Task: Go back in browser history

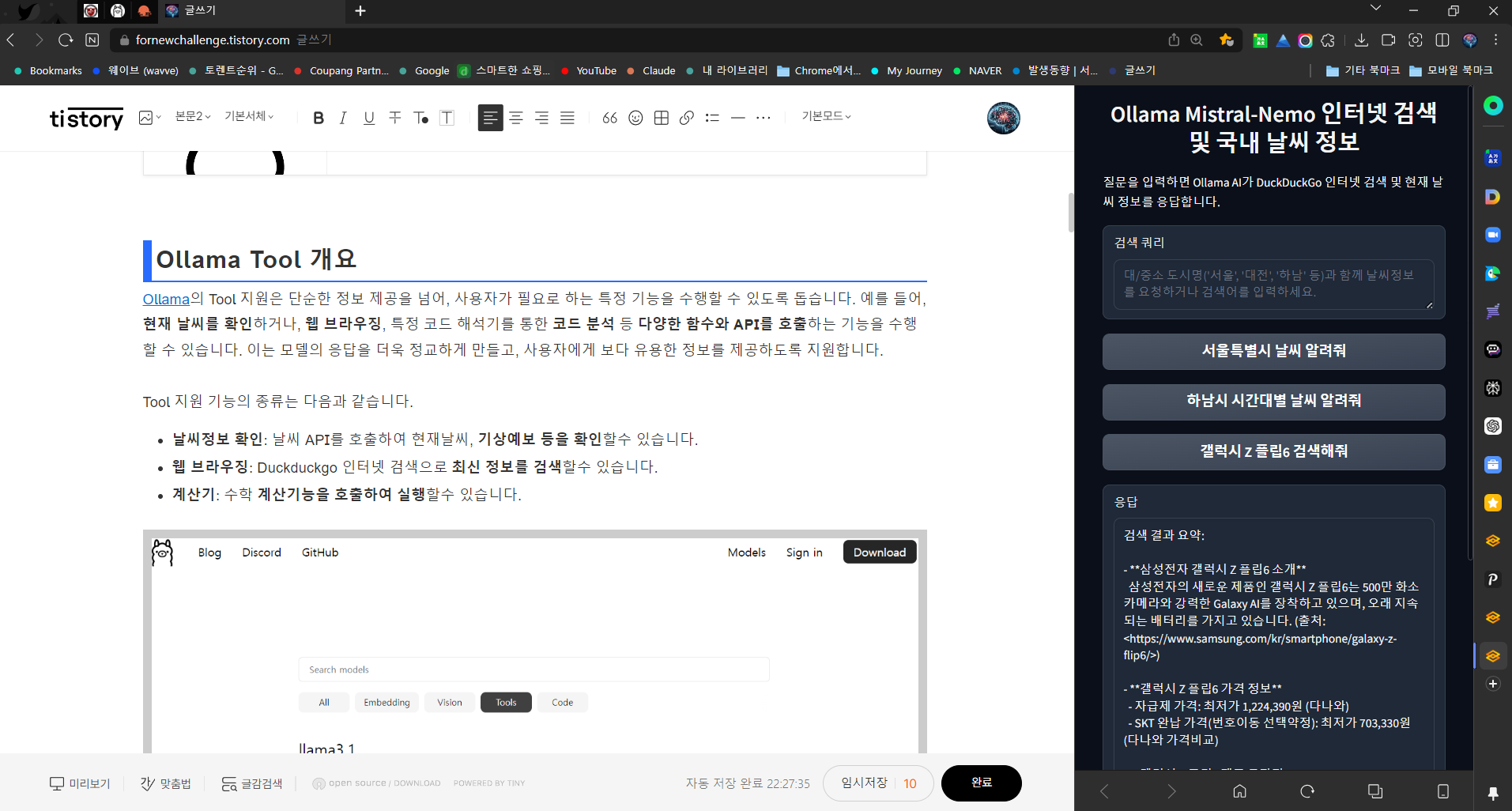Action: [x=11, y=40]
